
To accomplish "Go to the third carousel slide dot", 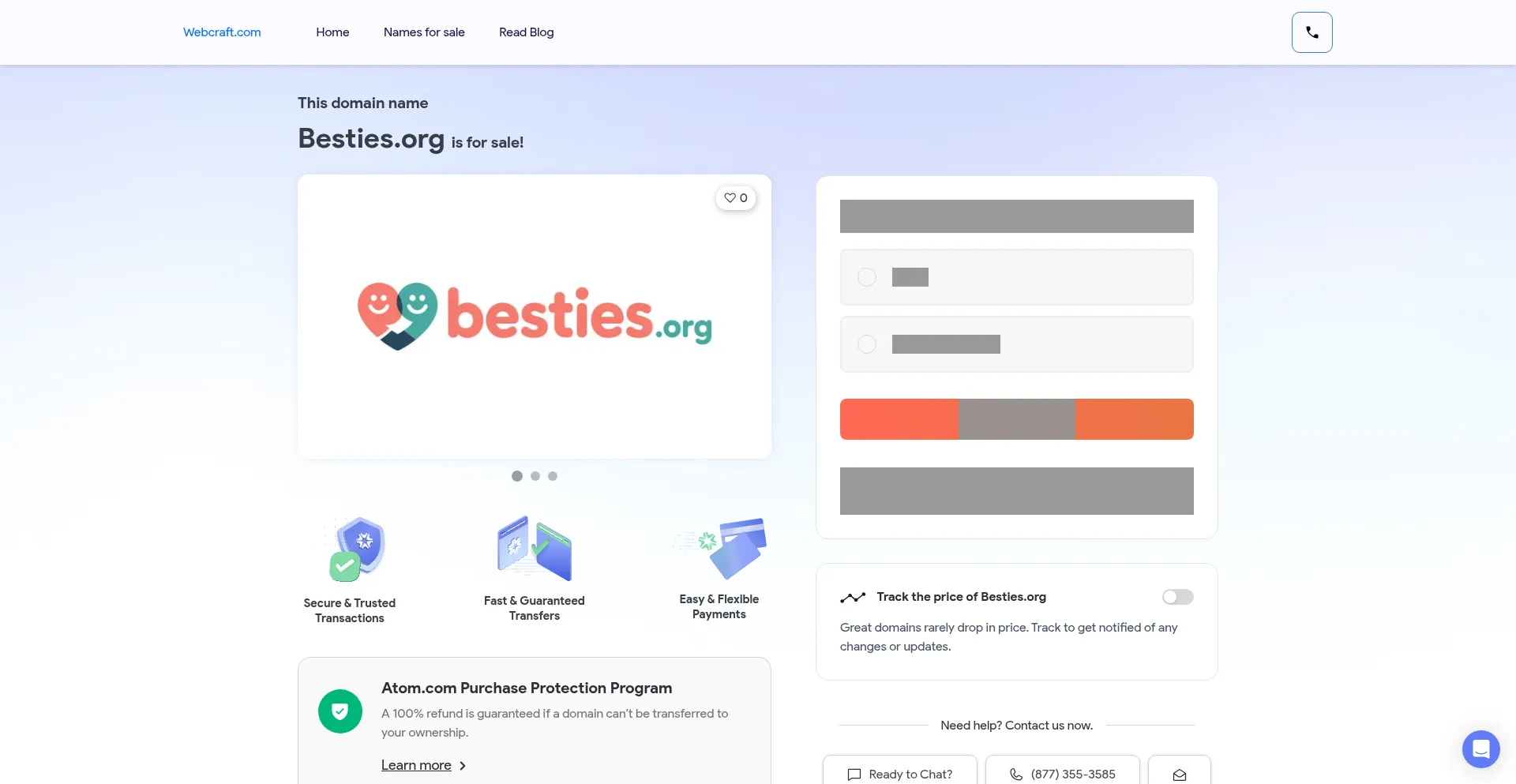I will (553, 476).
